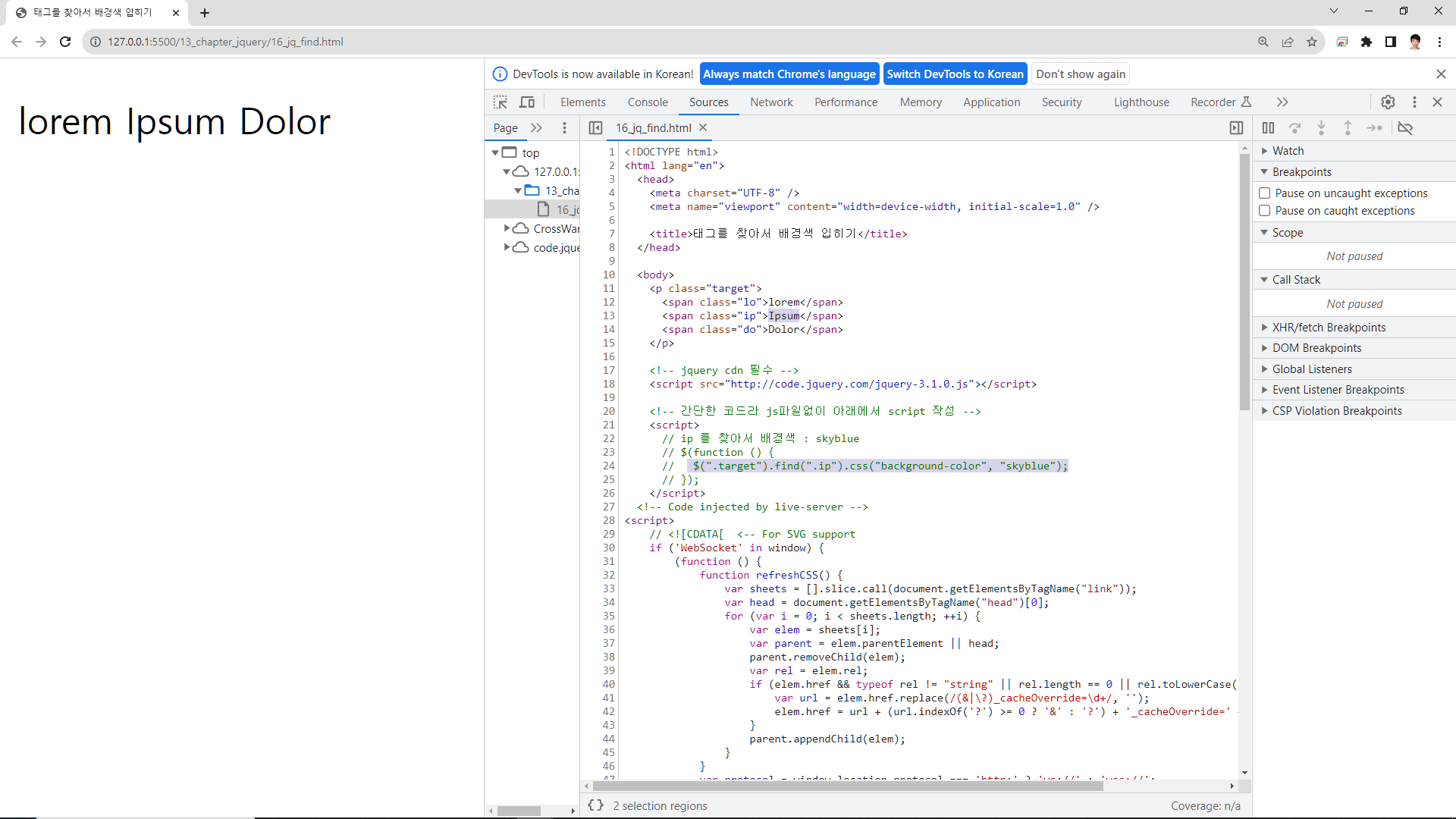
Task: Enable Pause on uncaught exceptions
Action: [1265, 193]
